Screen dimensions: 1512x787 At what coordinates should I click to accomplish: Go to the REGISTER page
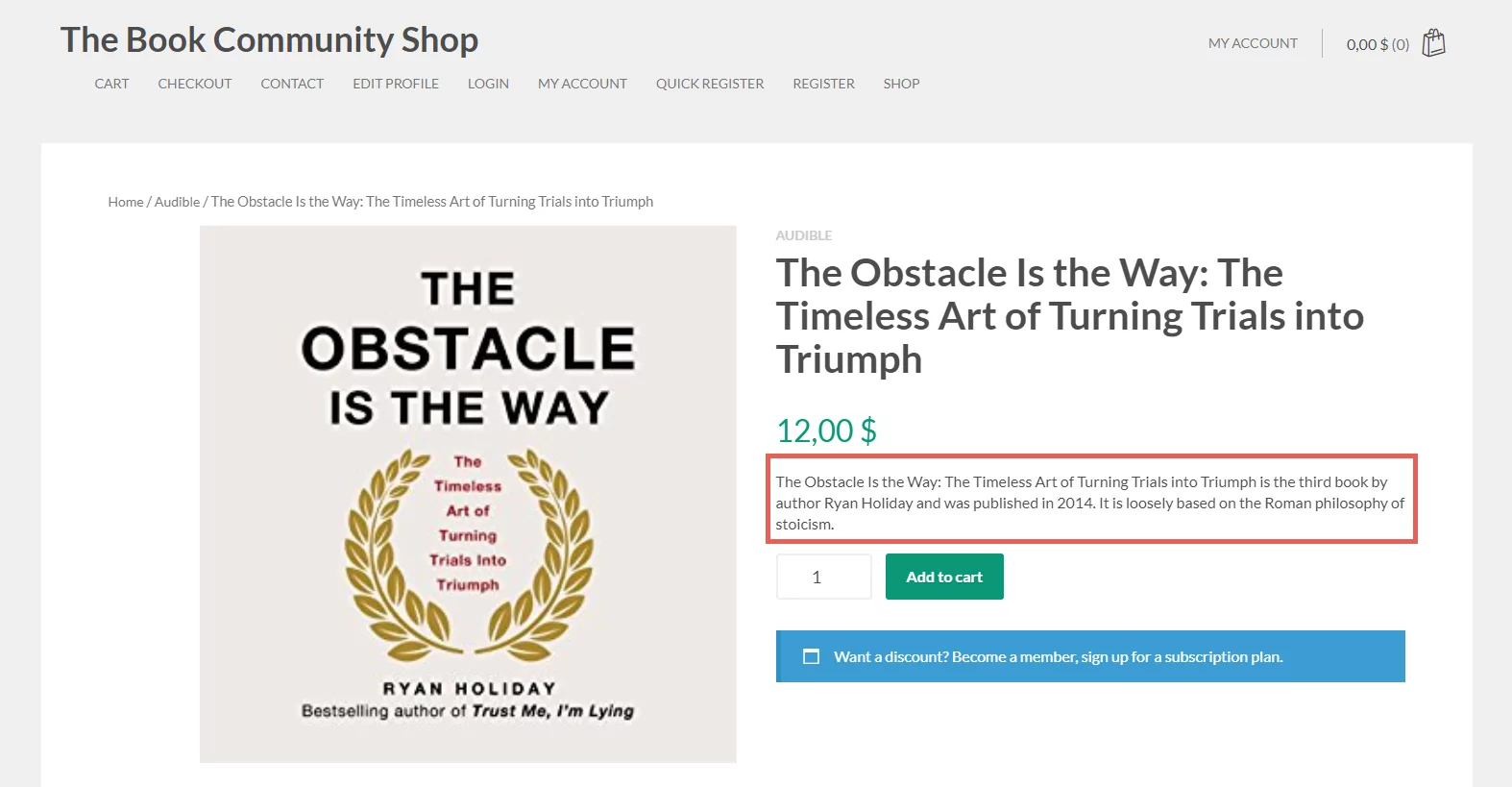point(823,84)
